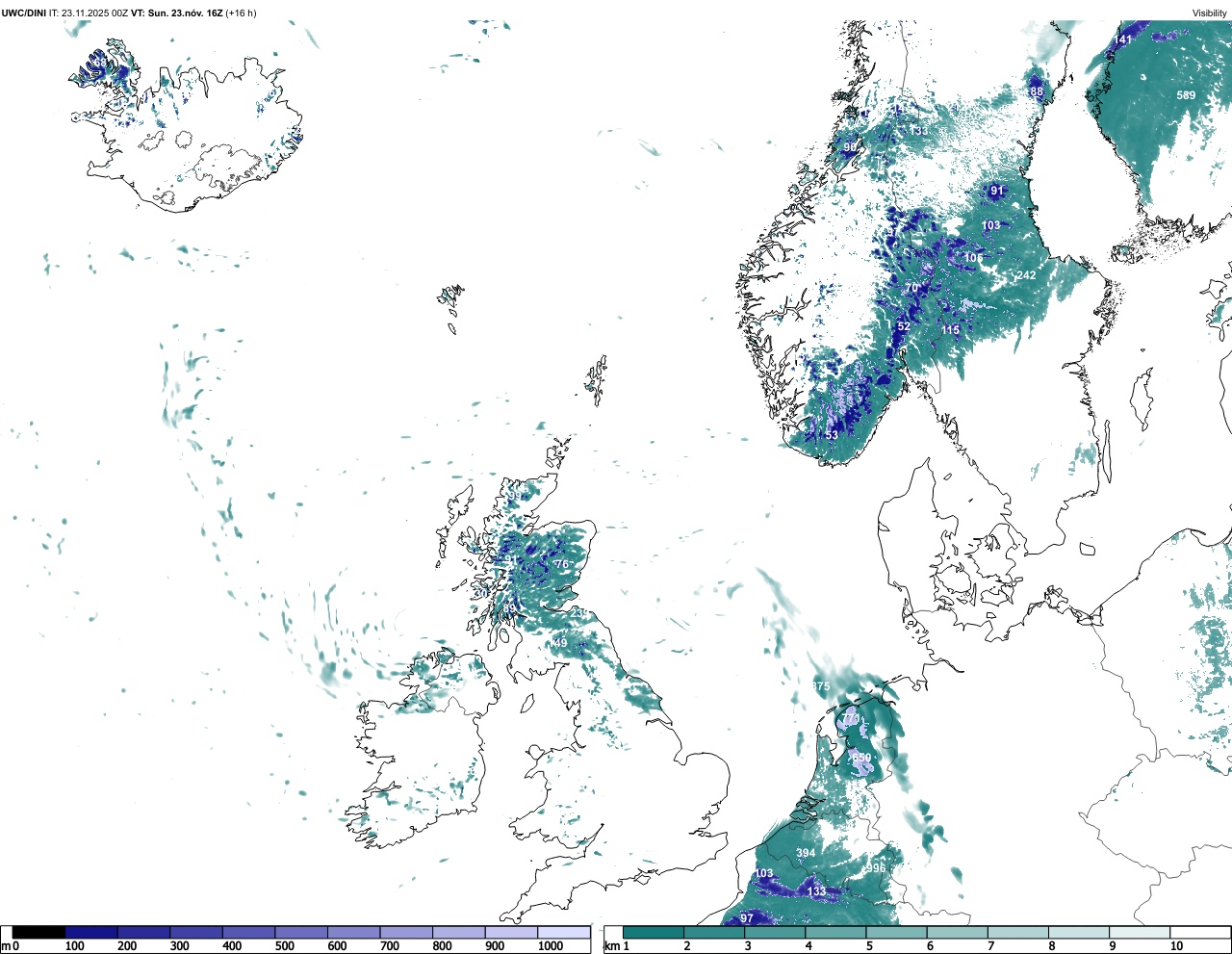Pick the 9–10 km palest legend swatch
The image size is (1232, 954).
pos(1141,933)
